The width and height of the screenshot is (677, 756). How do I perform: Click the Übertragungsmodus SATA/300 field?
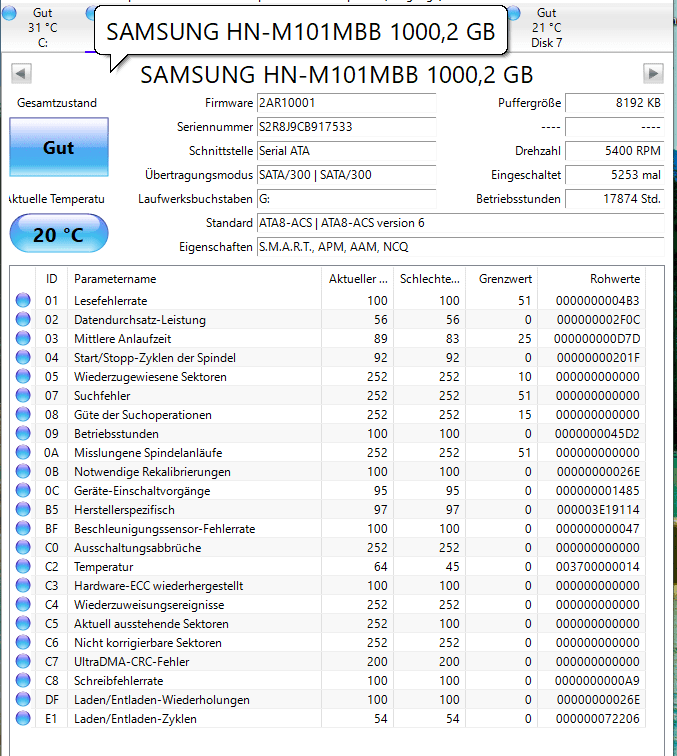(346, 175)
